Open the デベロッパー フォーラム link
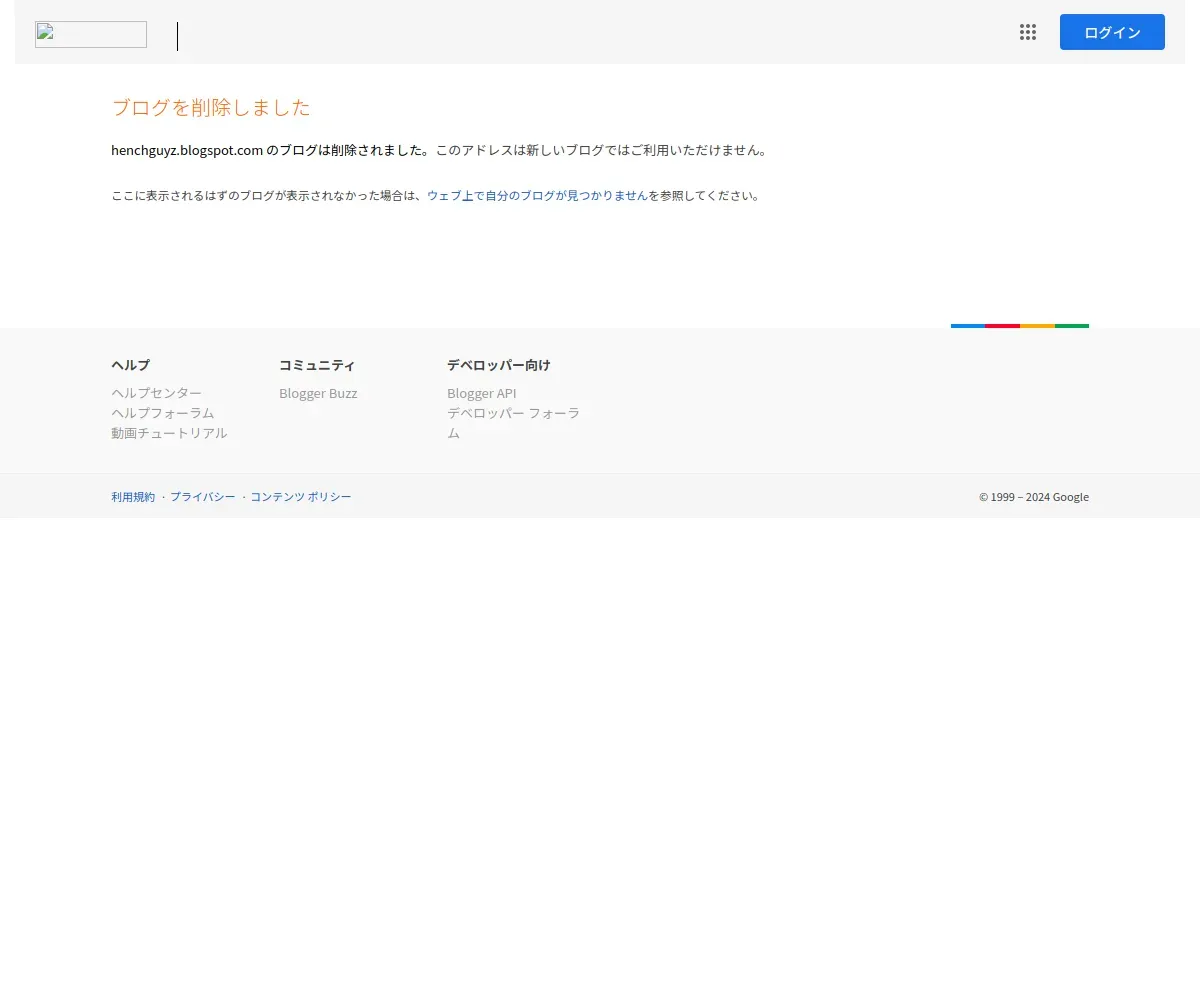The image size is (1200, 1000). (513, 423)
